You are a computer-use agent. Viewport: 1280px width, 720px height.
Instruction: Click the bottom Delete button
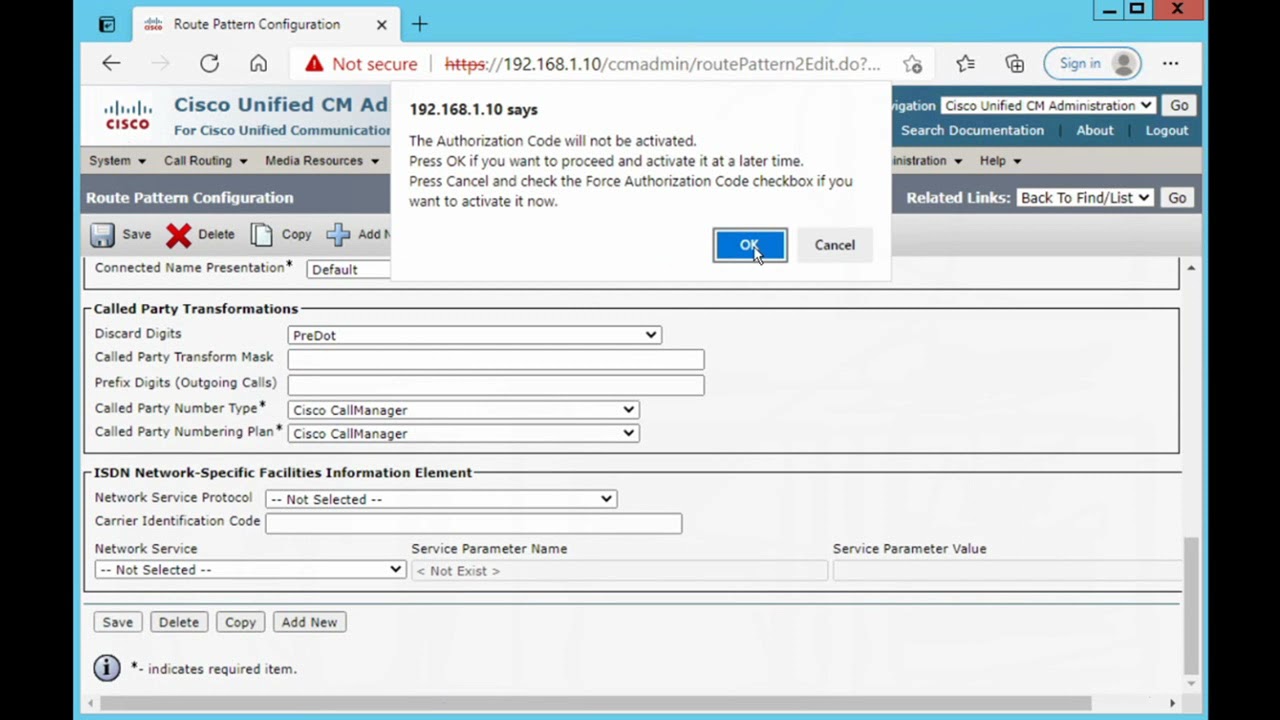point(178,622)
